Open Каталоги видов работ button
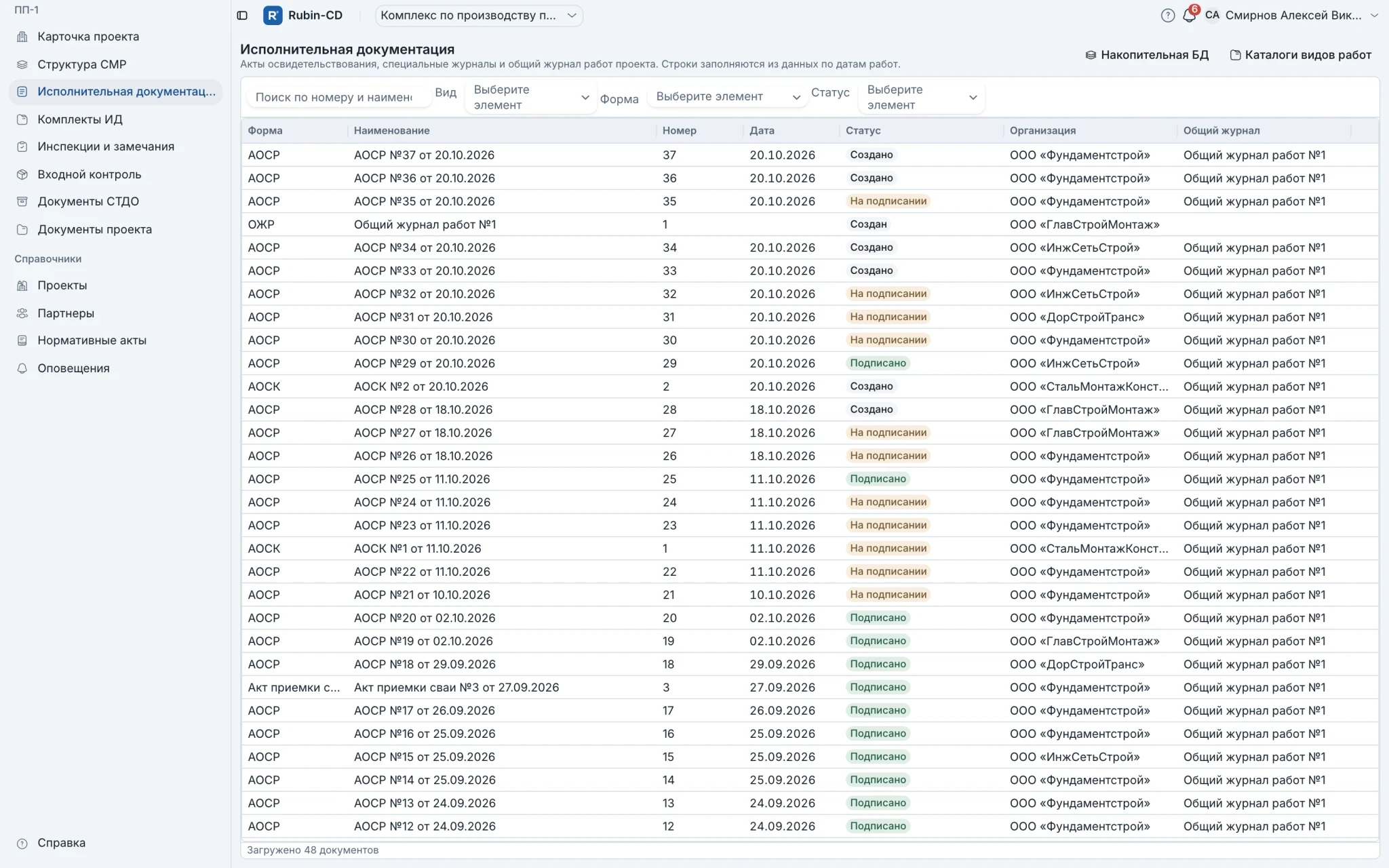Image resolution: width=1389 pixels, height=868 pixels. point(1301,55)
